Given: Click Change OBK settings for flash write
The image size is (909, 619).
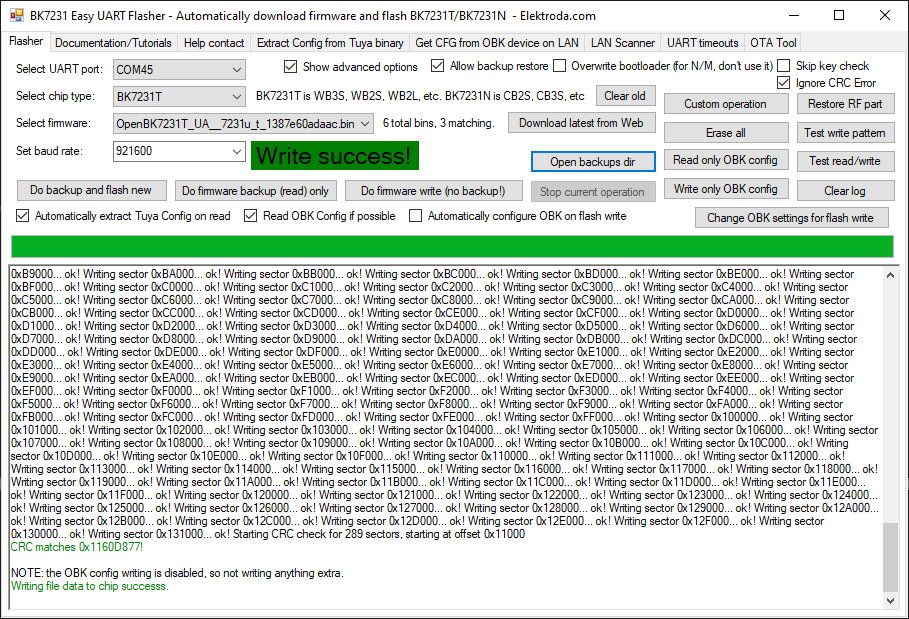Looking at the screenshot, I should click(x=790, y=218).
